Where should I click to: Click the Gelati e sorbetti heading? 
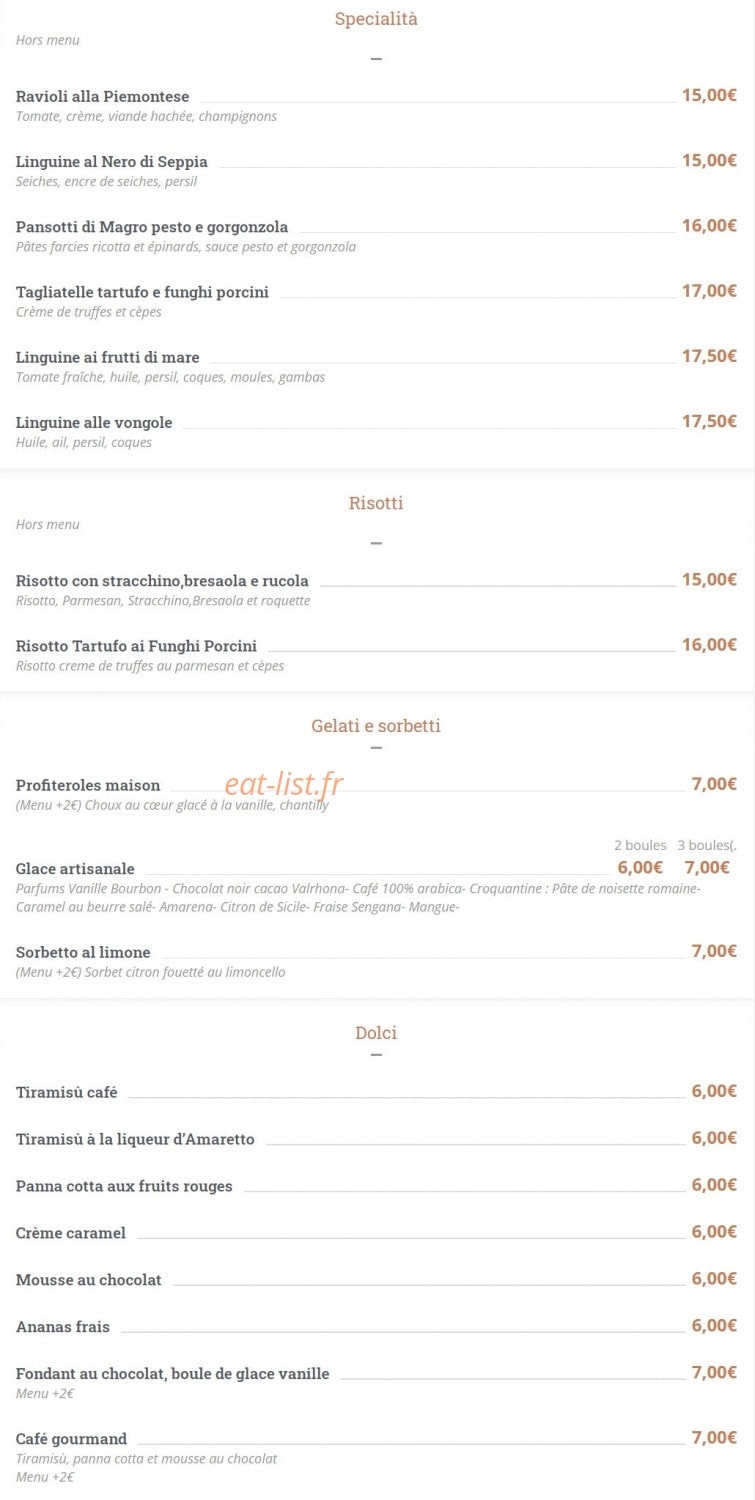[x=376, y=726]
